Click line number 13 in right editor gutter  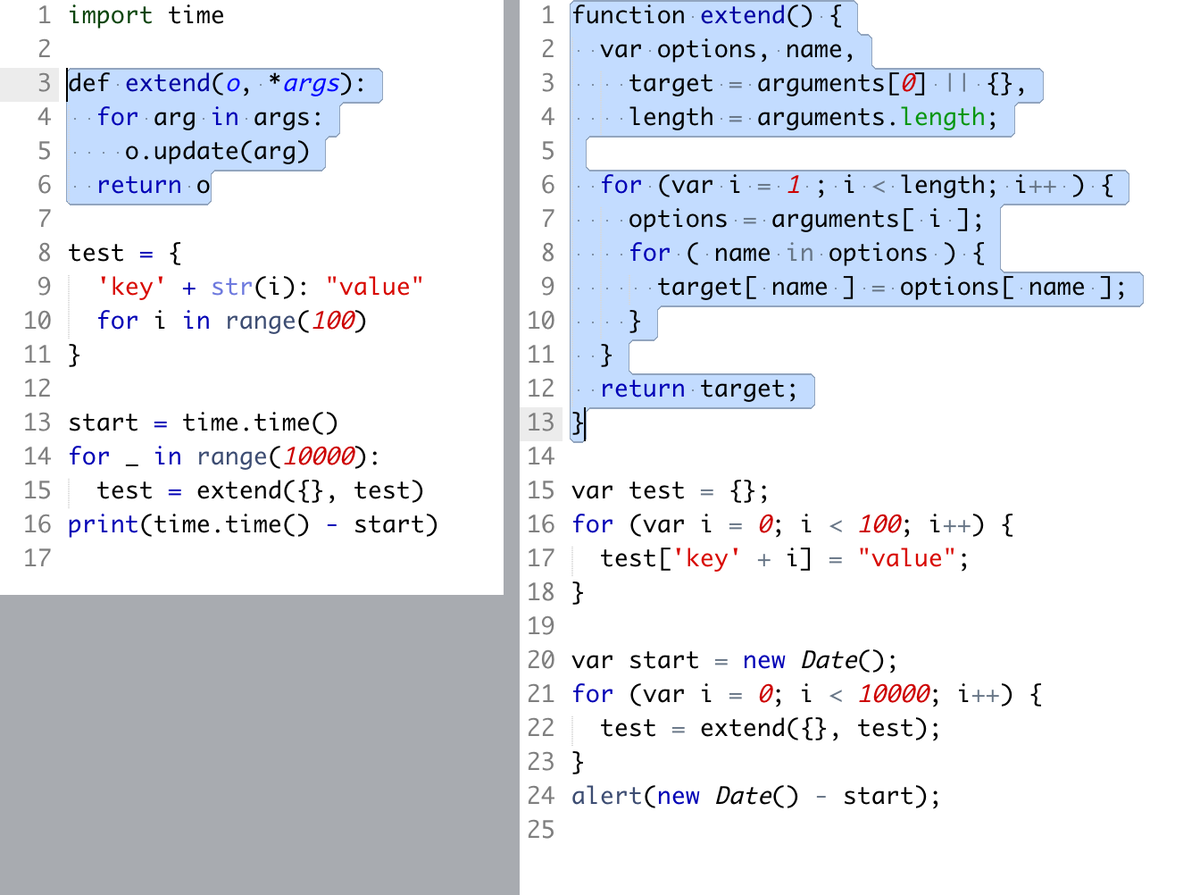[x=541, y=423]
